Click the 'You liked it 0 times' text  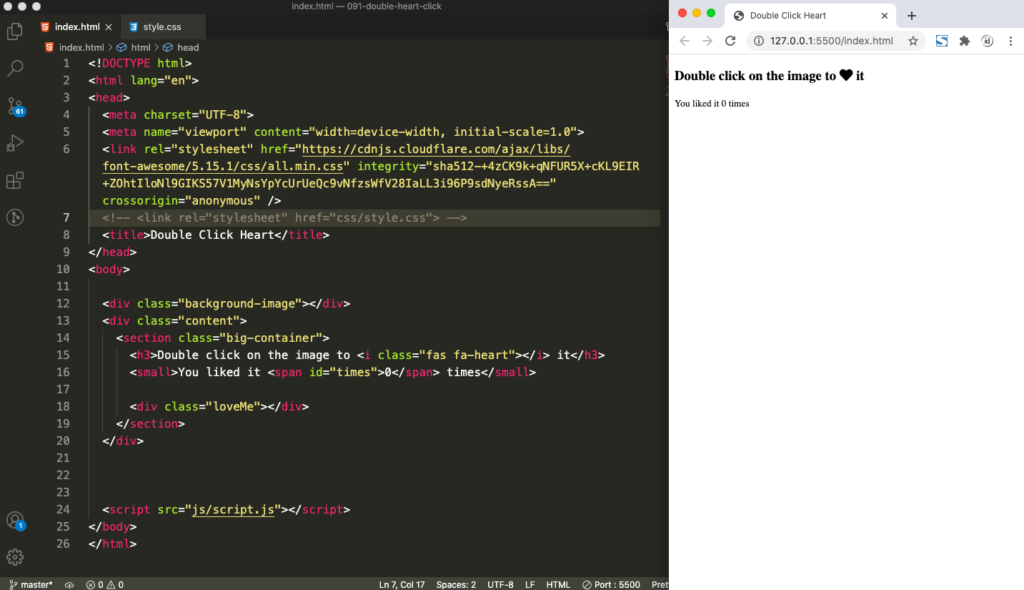[712, 103]
